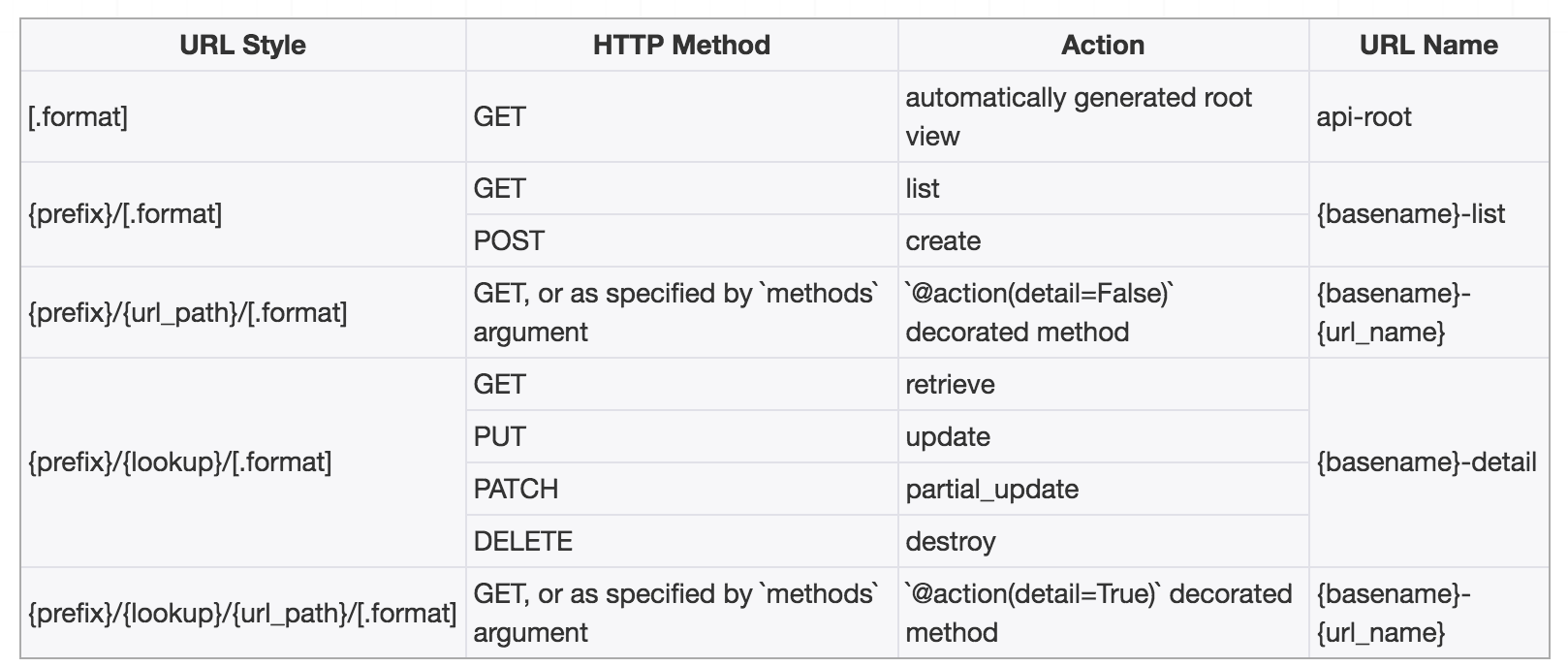Viewport: 1568px width, 667px height.
Task: Click the PATCH method cell
Action: tap(516, 490)
